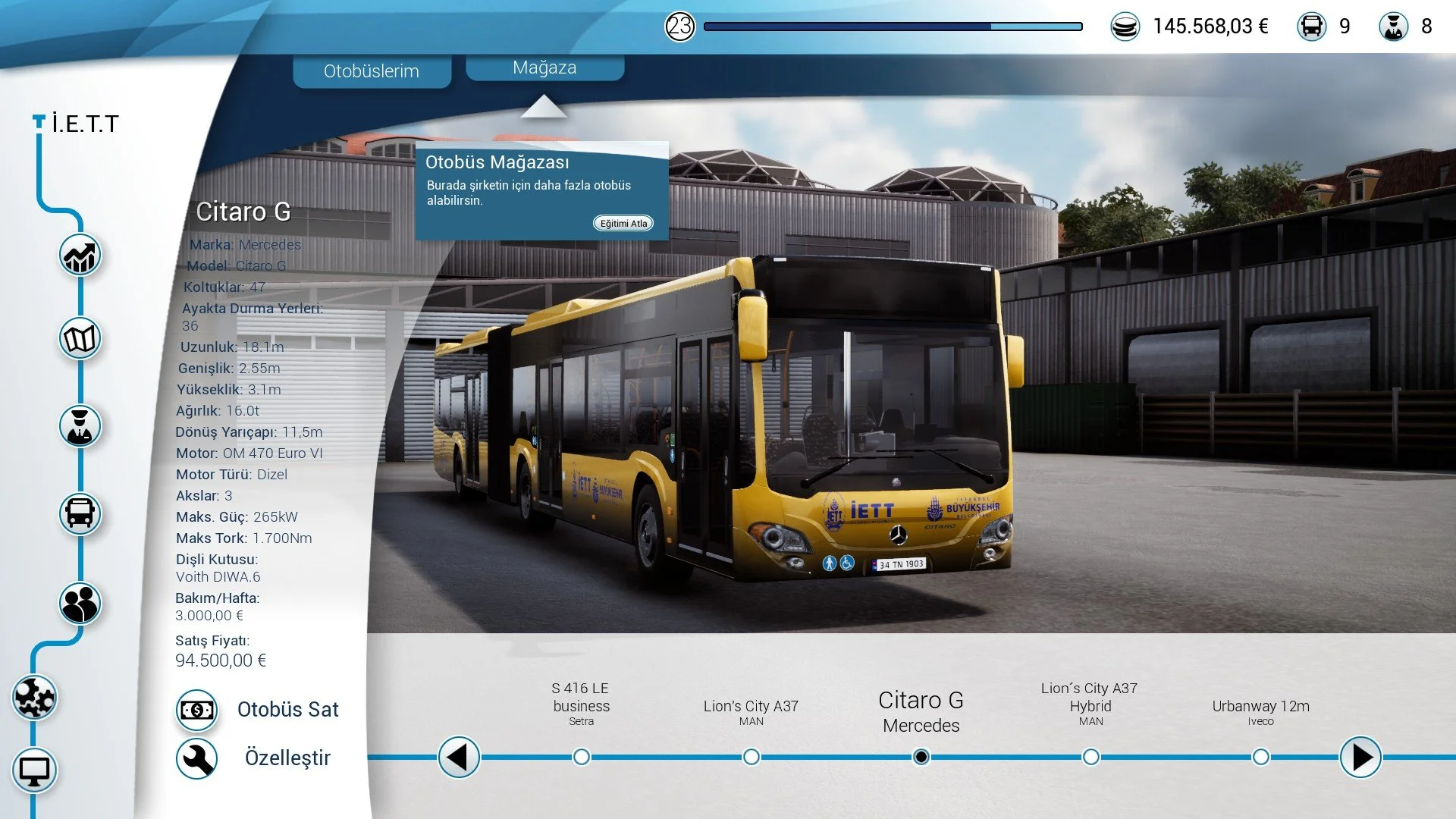Open the driver management sidebar icon
Viewport: 1456px width, 819px height.
80,426
